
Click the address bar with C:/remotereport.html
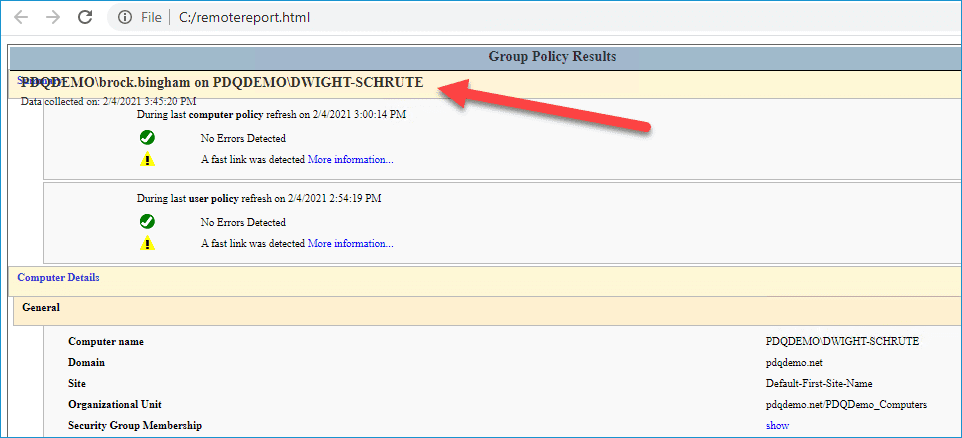coord(534,18)
